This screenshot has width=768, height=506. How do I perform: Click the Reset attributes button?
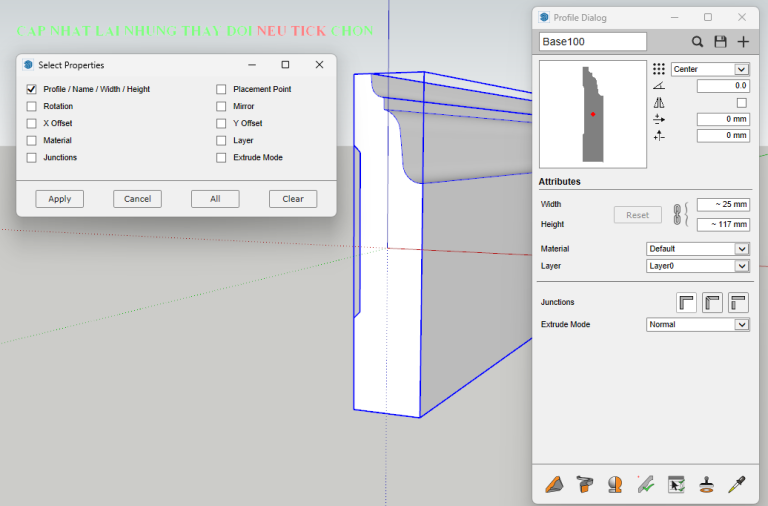pos(637,215)
